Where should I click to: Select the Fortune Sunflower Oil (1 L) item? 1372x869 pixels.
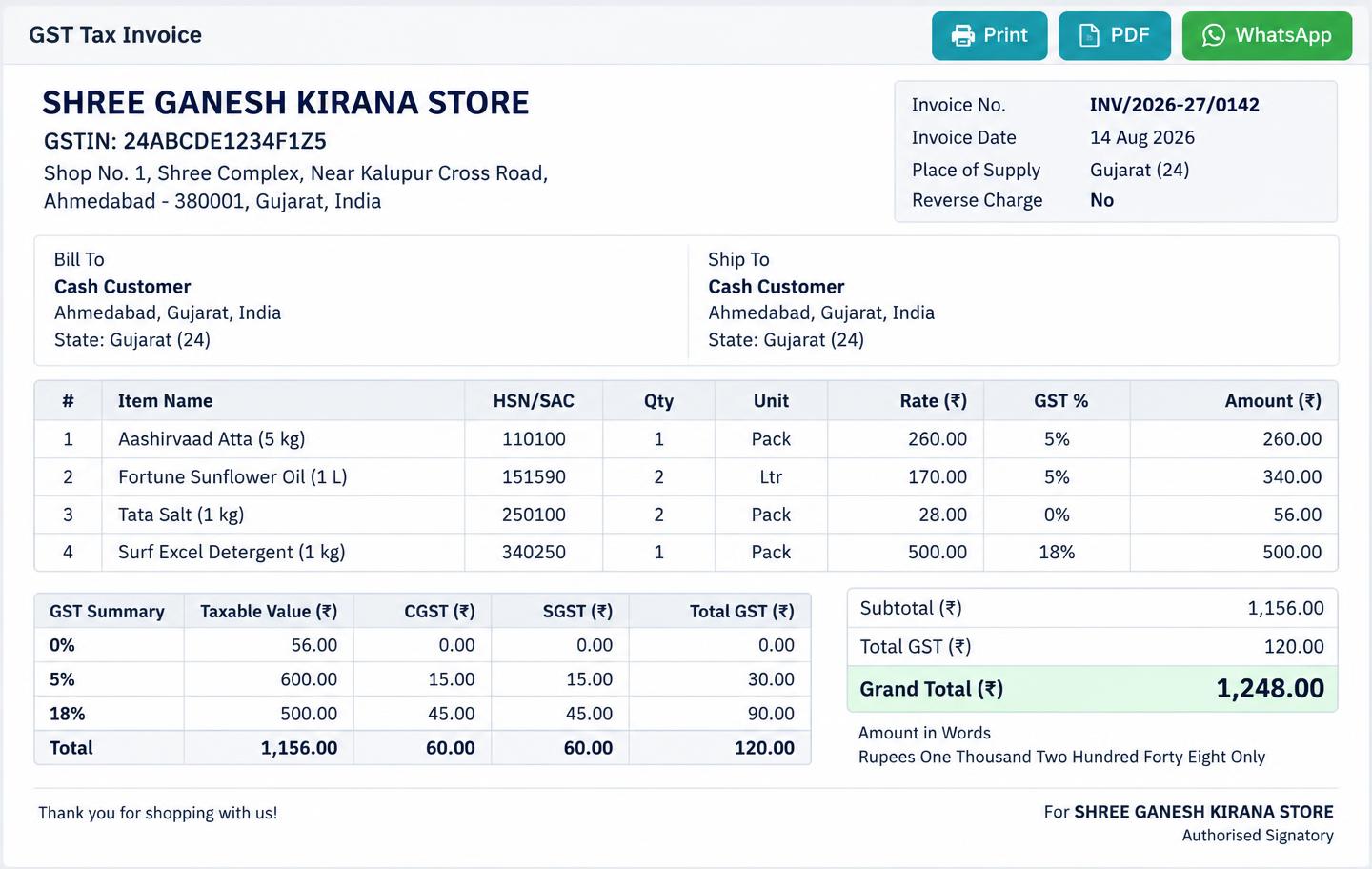click(232, 476)
